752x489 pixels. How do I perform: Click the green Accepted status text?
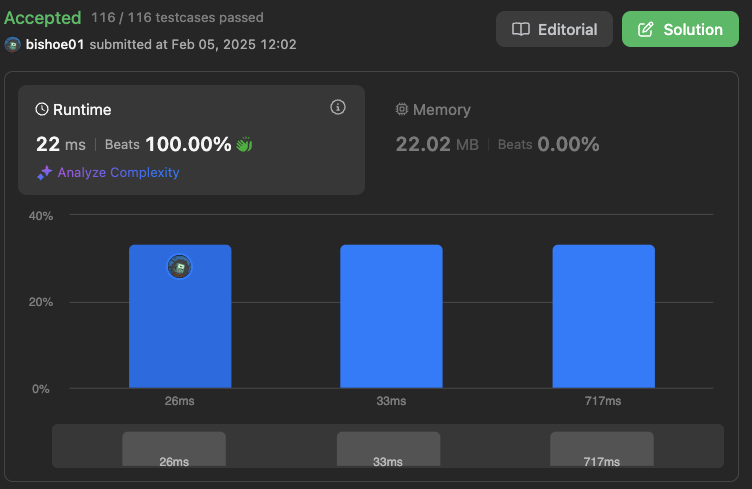[x=43, y=18]
